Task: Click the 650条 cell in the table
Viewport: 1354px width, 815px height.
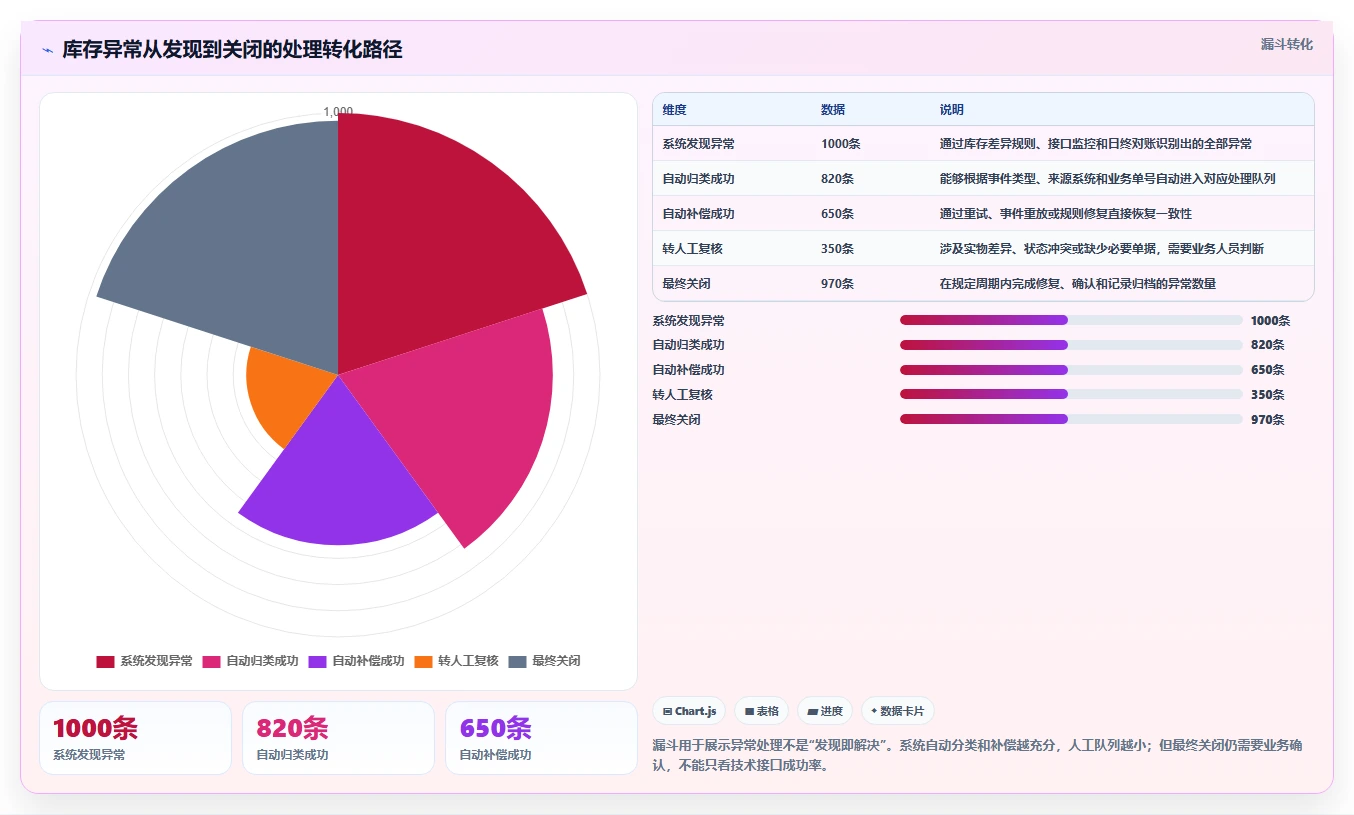Action: pos(837,214)
